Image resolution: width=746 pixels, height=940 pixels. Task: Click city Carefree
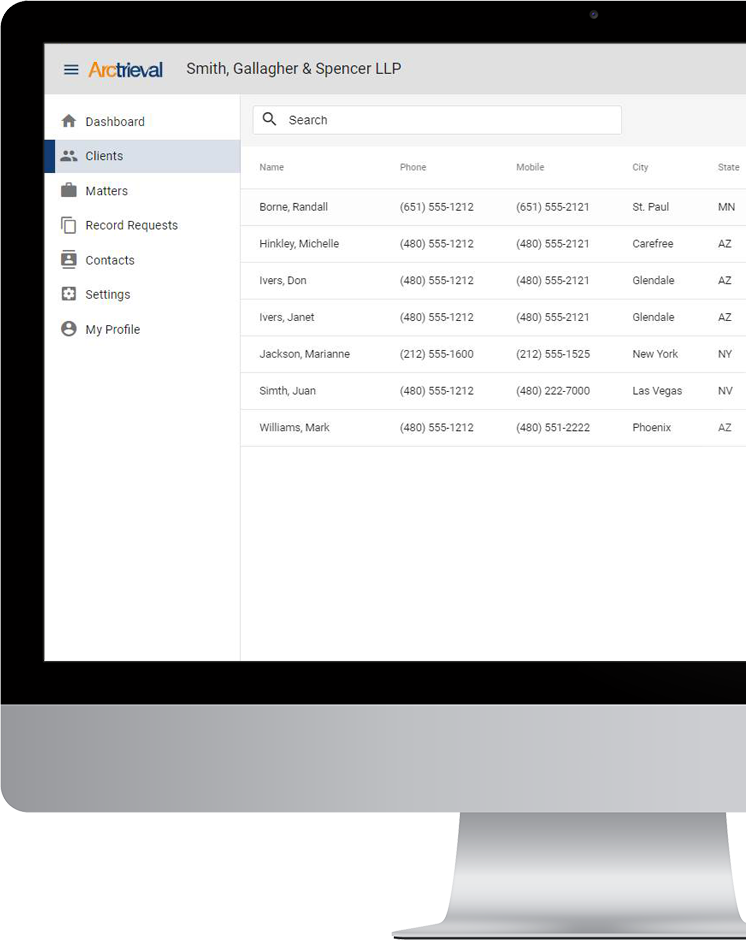[652, 243]
